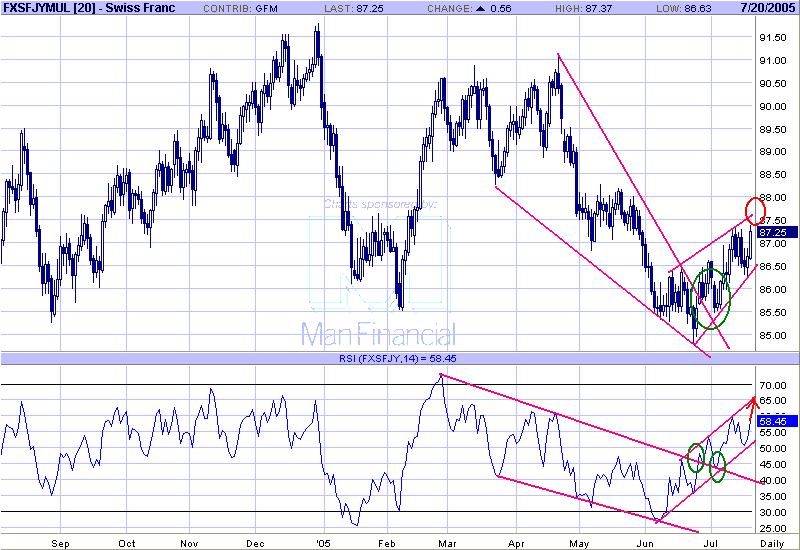Click the 89.00 price axis label
This screenshot has height=550, width=800.
point(772,152)
